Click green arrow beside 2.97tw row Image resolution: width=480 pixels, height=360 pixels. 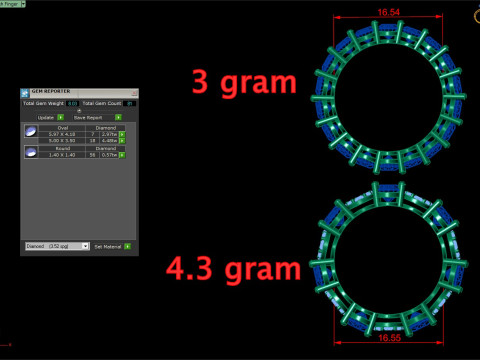coord(122,134)
